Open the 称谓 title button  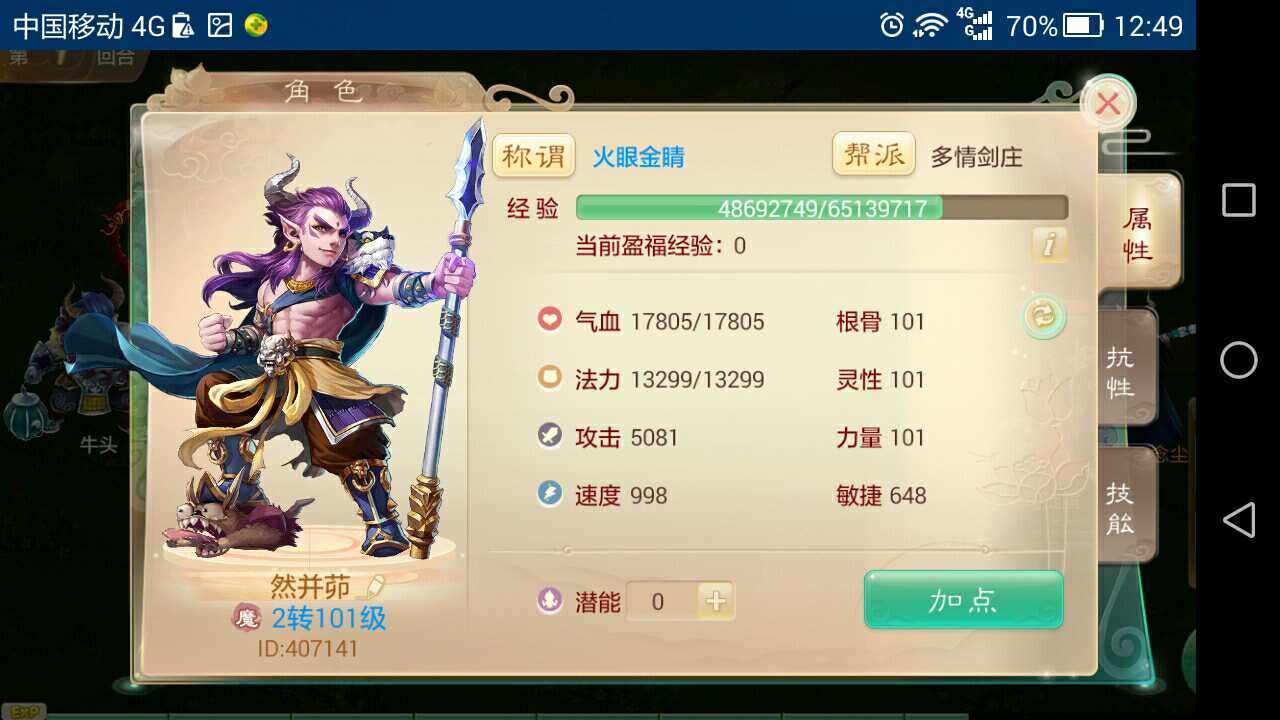tap(534, 156)
